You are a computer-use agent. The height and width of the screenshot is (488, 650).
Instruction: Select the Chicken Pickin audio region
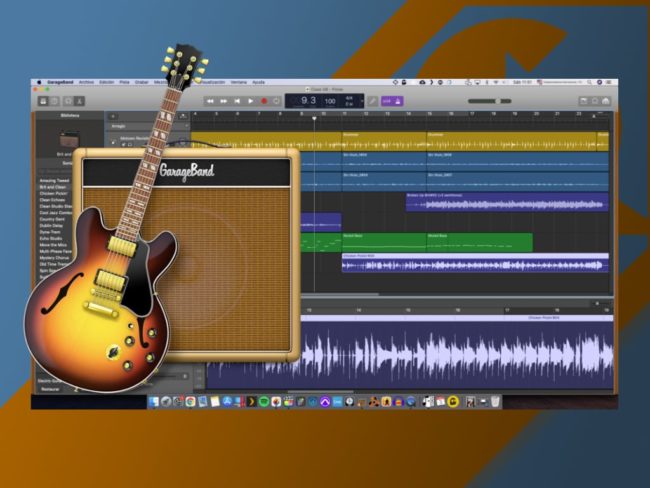pos(475,263)
